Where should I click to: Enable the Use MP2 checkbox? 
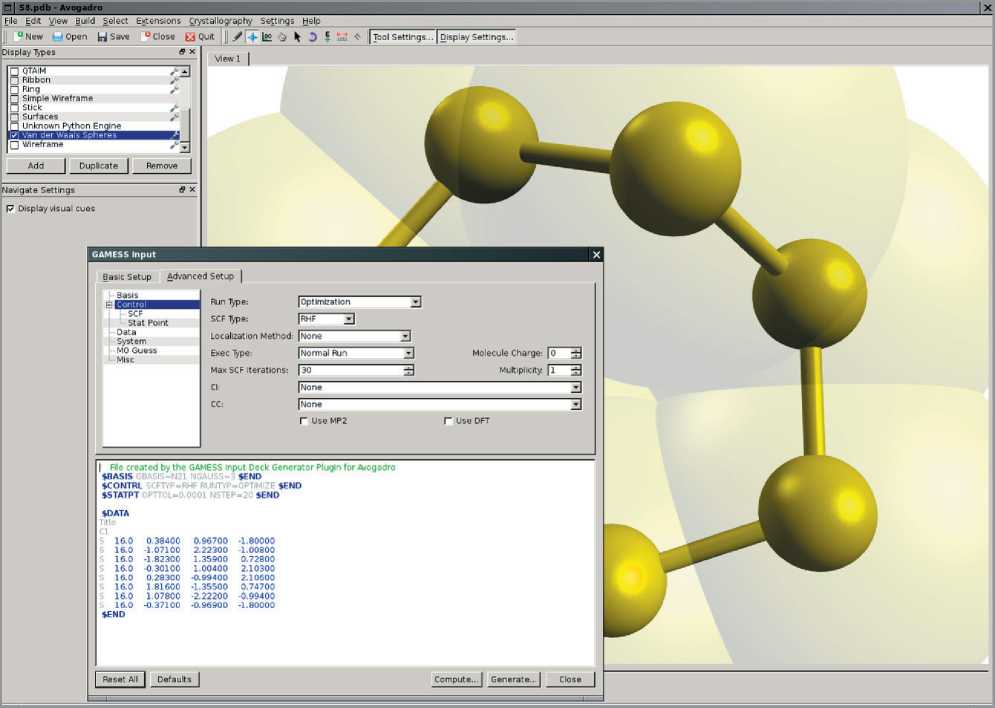[304, 421]
